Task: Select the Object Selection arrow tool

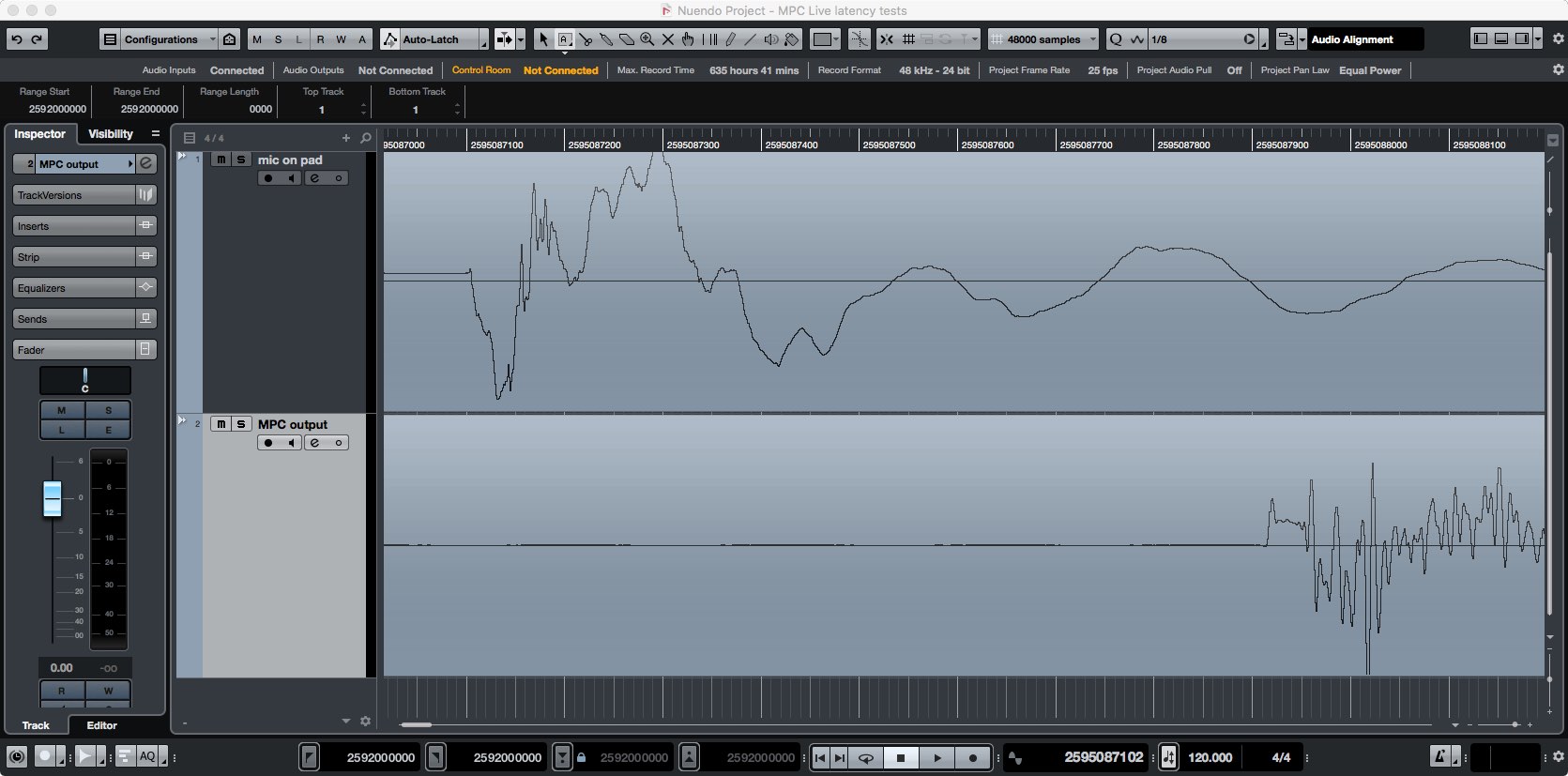Action: 543,39
